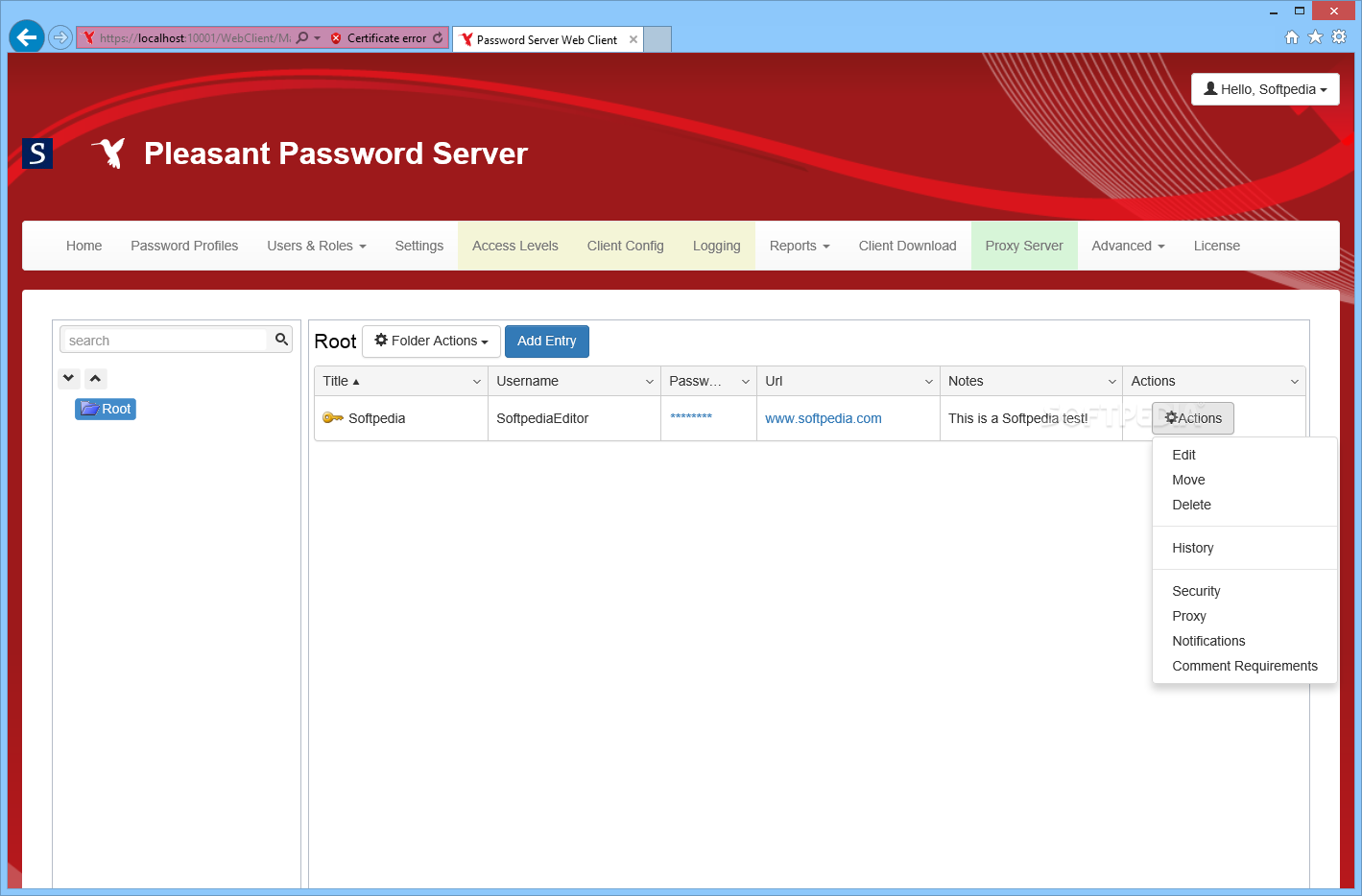1362x896 pixels.
Task: Click the address bar search magnifier
Action: (302, 37)
